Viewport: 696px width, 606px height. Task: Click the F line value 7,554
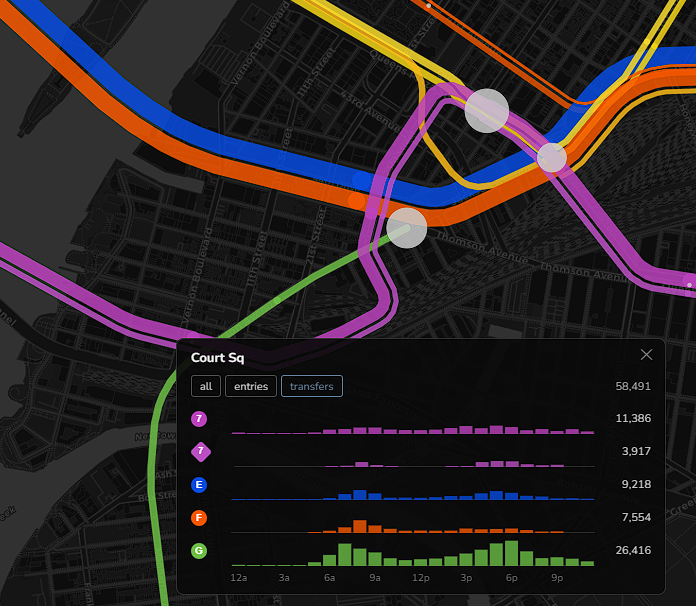click(x=636, y=517)
